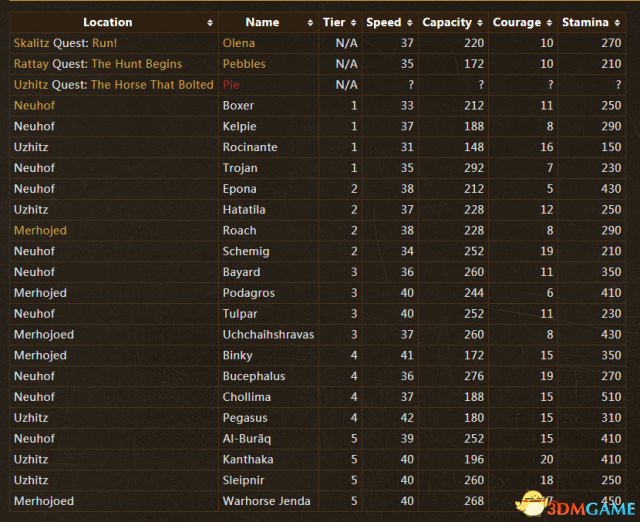Viewport: 640px width, 522px height.
Task: Open the Skalitz location link
Action: pyautogui.click(x=31, y=43)
